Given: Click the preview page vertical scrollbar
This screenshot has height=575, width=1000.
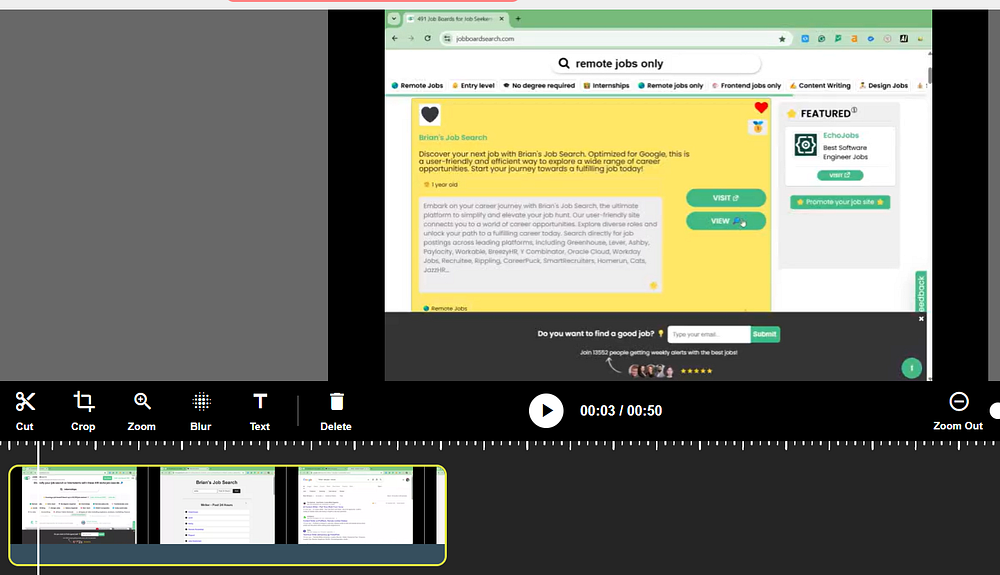Looking at the screenshot, I should click(929, 75).
